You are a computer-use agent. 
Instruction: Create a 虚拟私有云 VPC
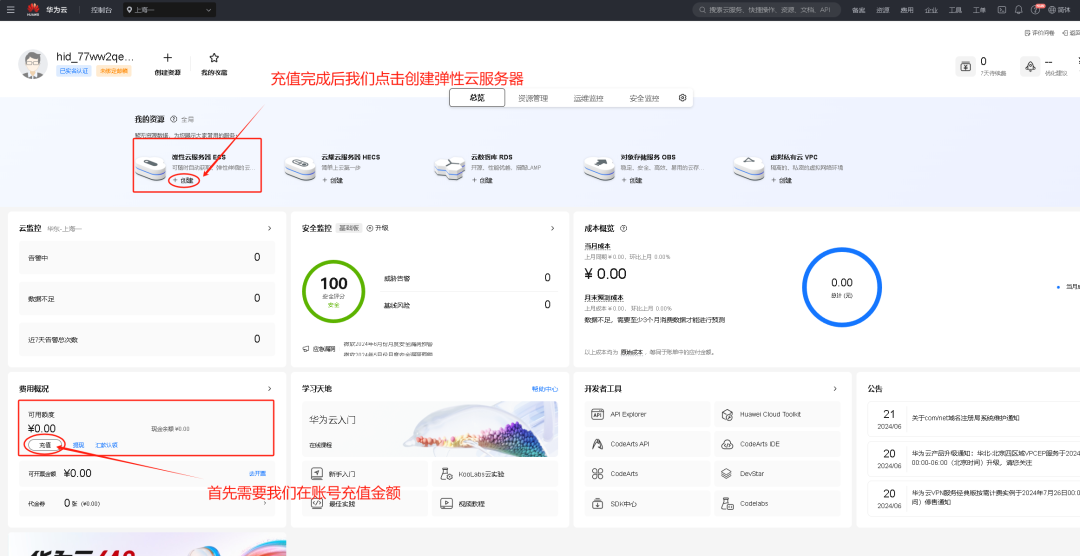pyautogui.click(x=781, y=181)
